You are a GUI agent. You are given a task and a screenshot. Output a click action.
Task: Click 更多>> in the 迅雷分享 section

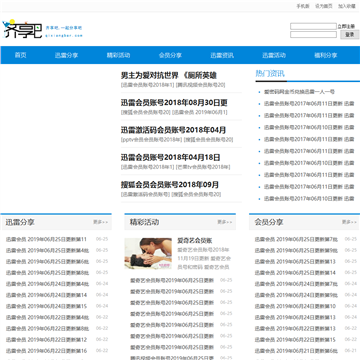point(101,222)
